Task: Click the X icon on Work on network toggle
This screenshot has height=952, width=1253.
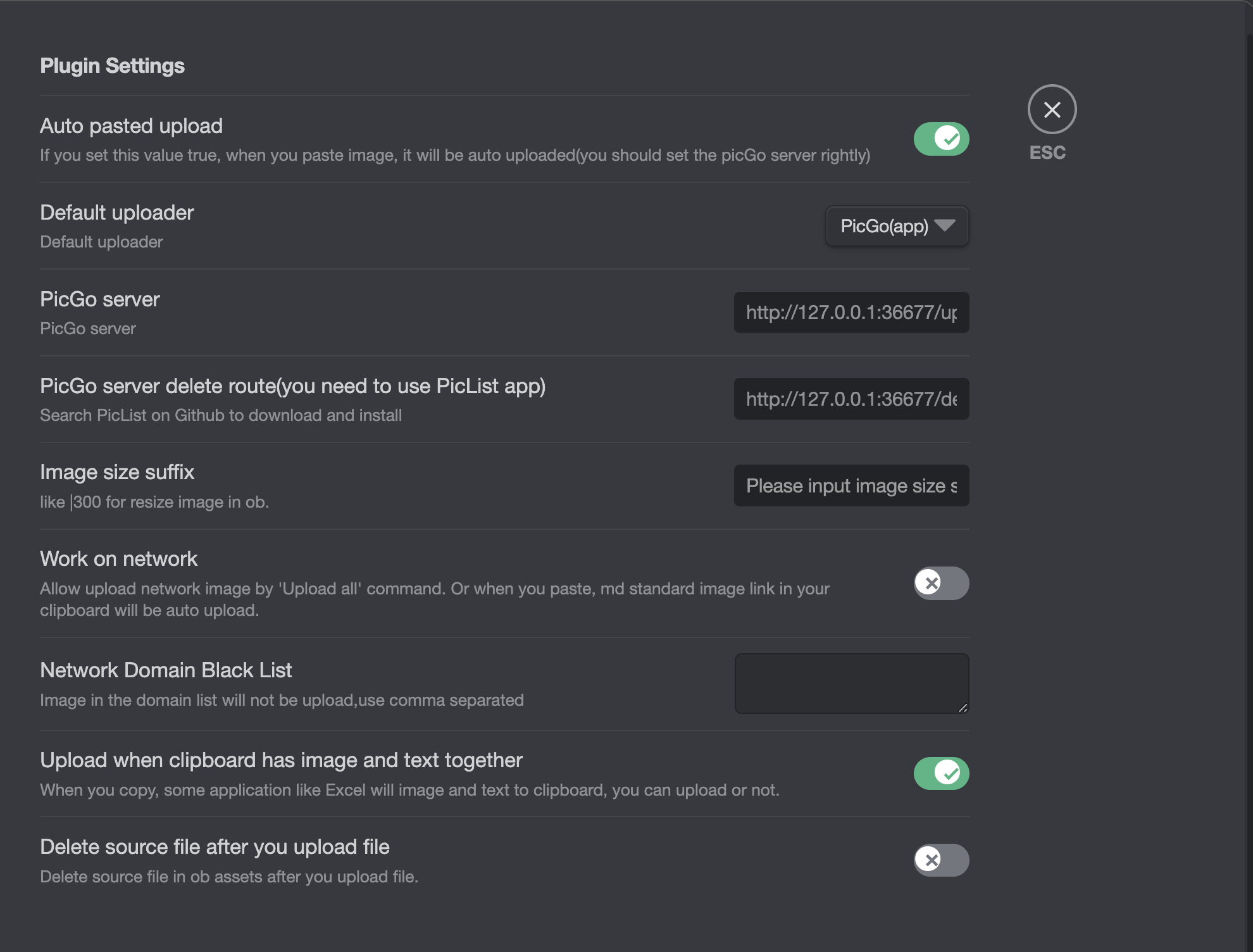Action: tap(930, 584)
